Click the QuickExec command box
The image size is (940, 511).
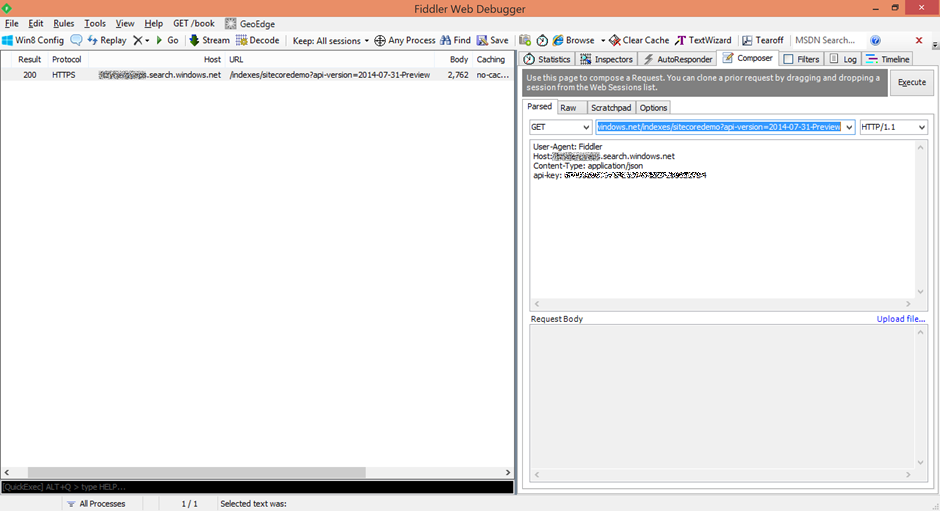[x=257, y=487]
